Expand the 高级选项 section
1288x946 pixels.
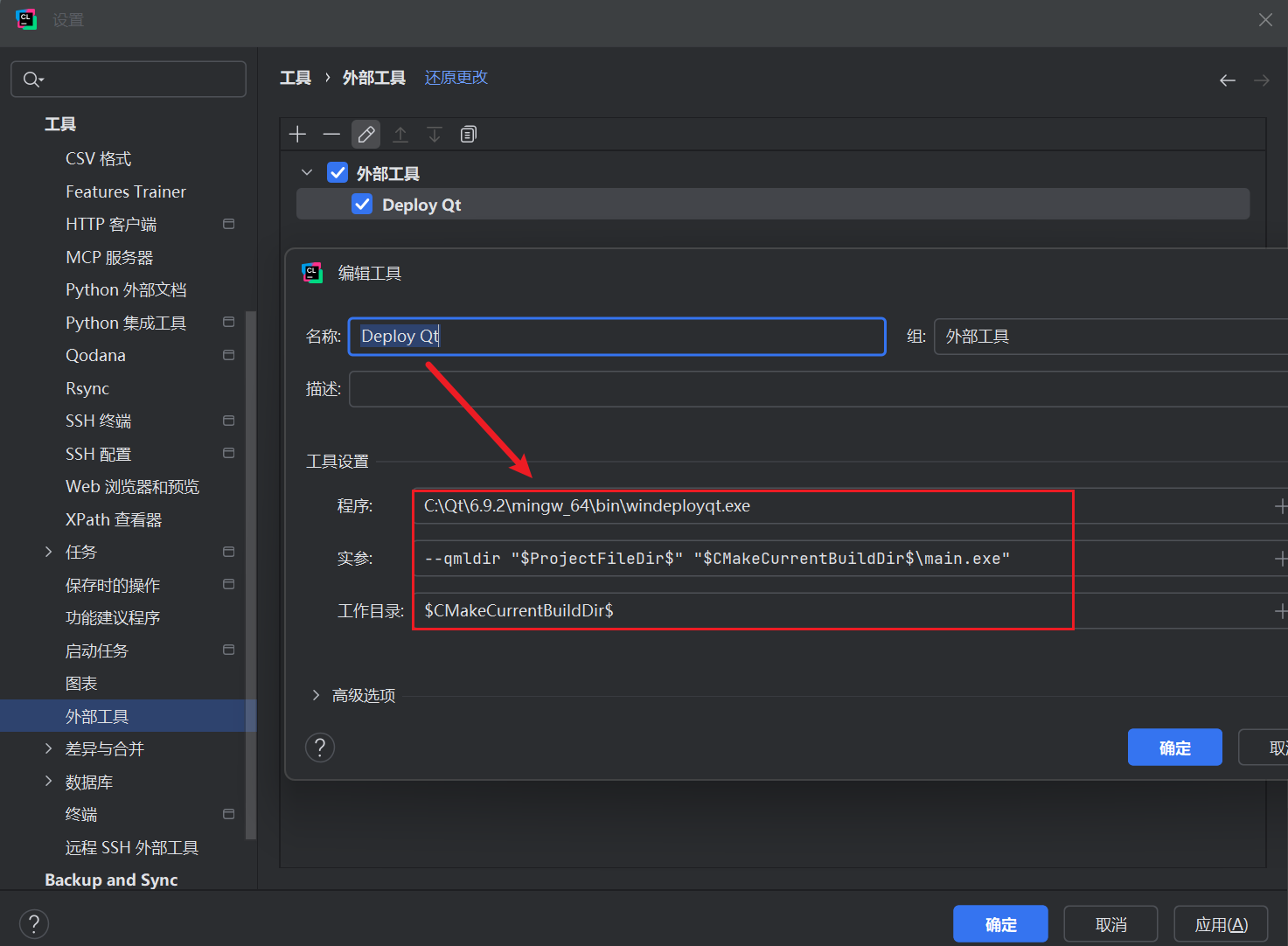point(316,695)
